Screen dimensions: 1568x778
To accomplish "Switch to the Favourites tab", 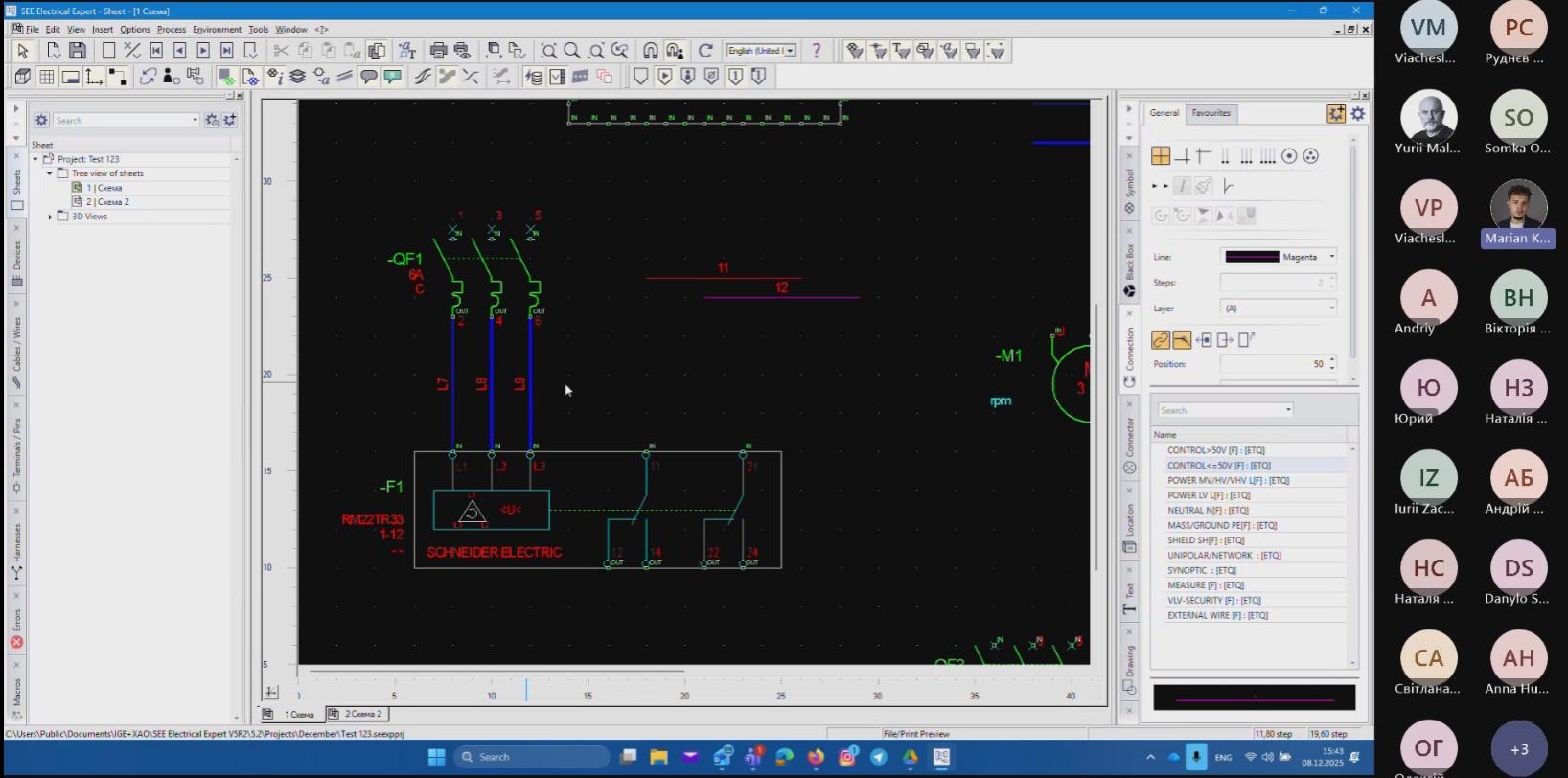I will [1211, 113].
